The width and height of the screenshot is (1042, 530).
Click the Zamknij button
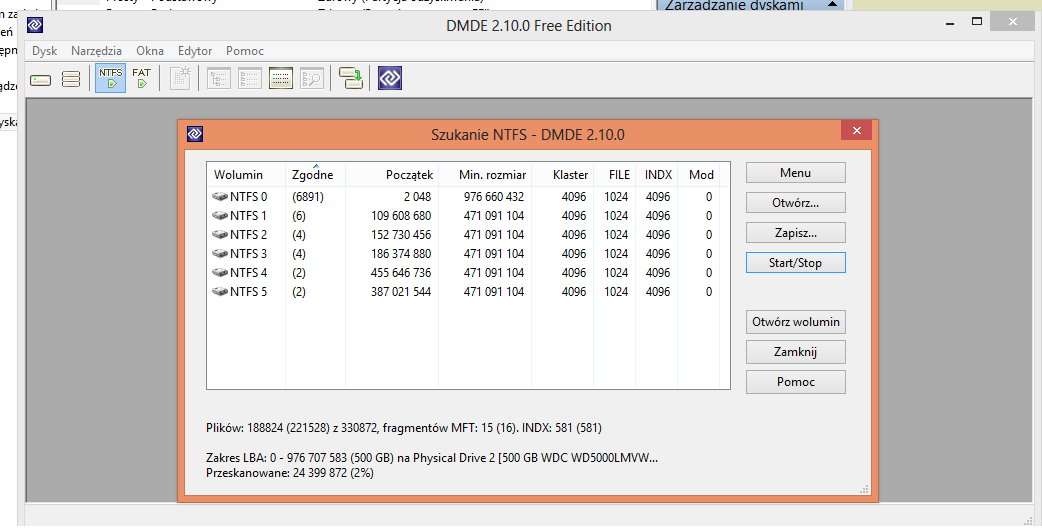tap(795, 352)
